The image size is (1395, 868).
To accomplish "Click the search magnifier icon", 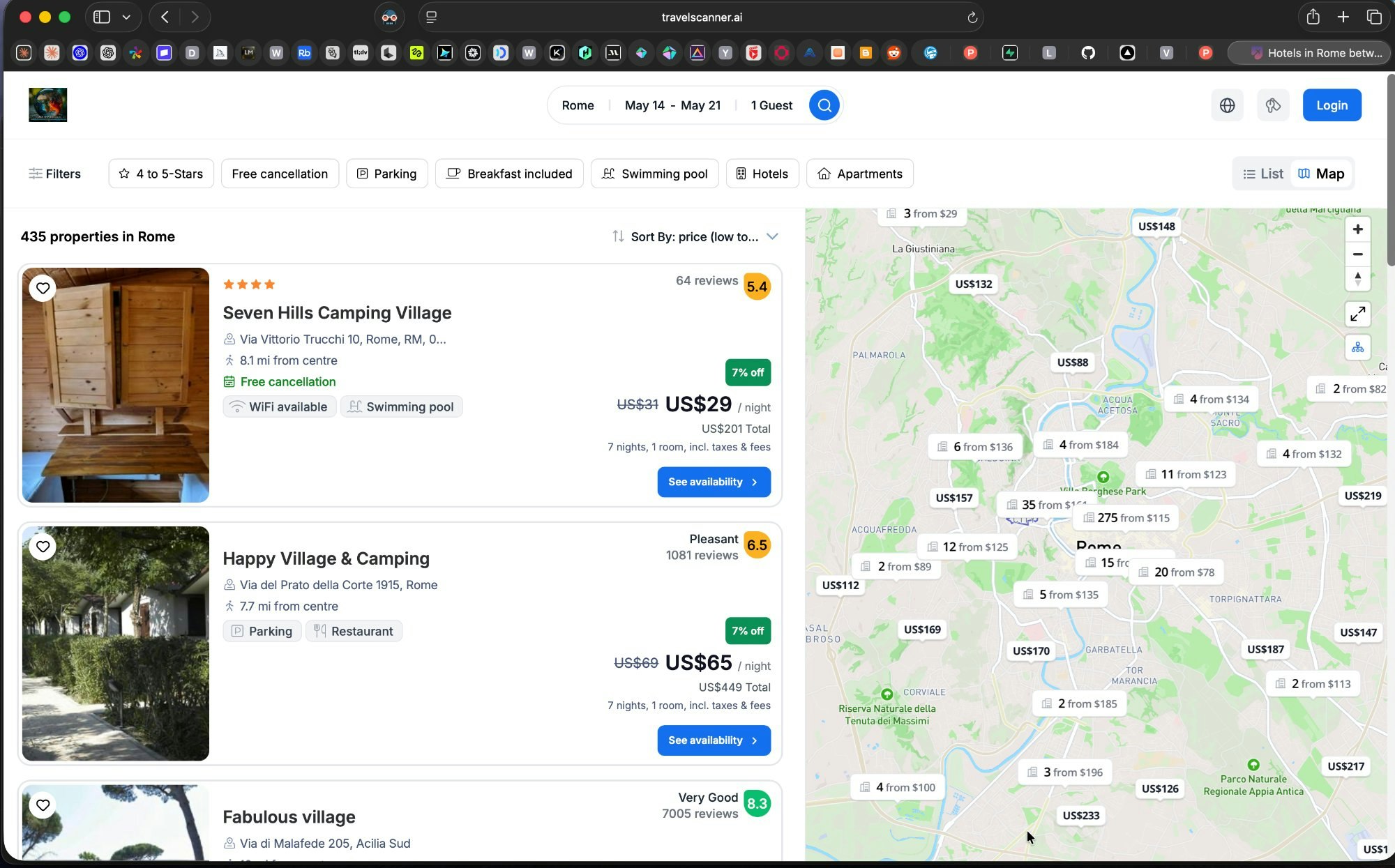I will (824, 105).
